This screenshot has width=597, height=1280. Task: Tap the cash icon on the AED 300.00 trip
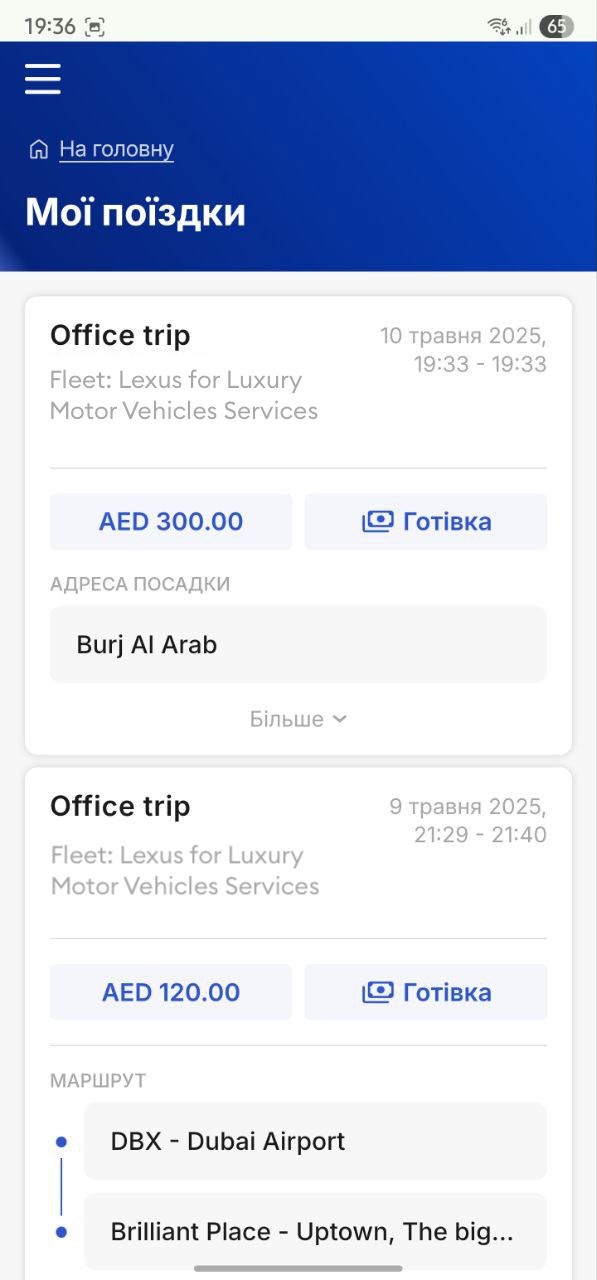378,521
